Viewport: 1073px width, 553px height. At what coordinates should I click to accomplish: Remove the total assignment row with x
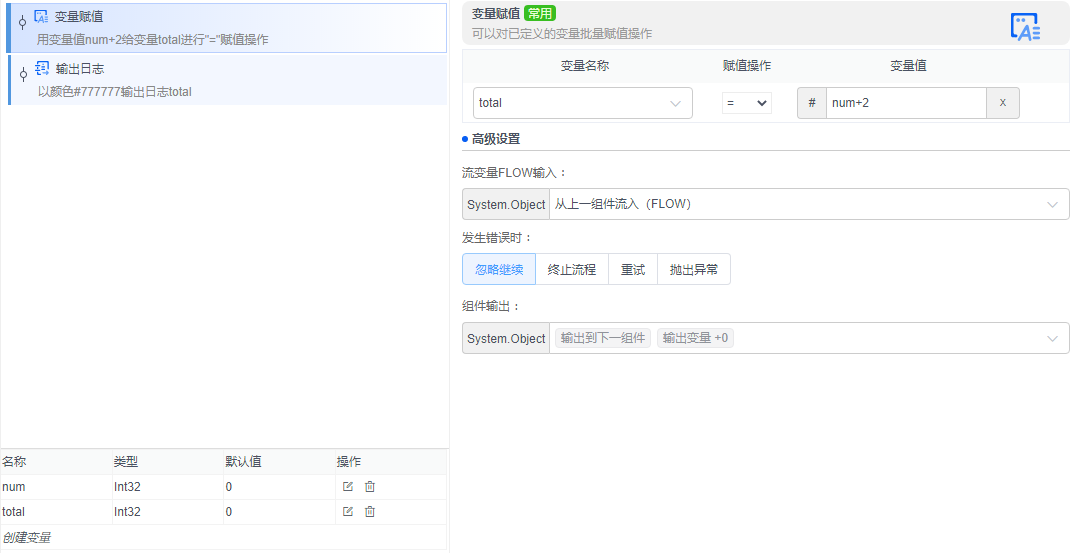click(x=1003, y=103)
